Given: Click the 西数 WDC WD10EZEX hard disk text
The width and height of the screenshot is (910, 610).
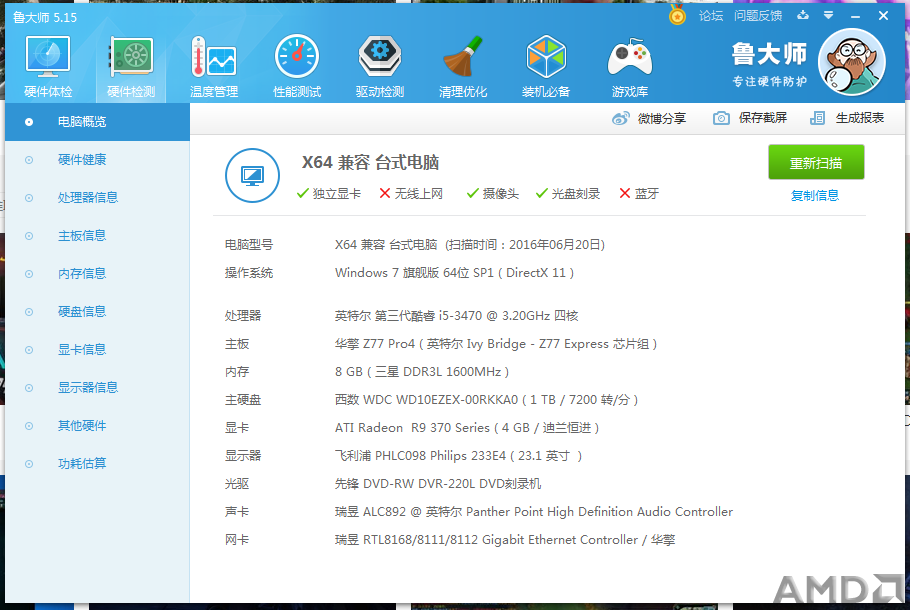Looking at the screenshot, I should pyautogui.click(x=486, y=400).
